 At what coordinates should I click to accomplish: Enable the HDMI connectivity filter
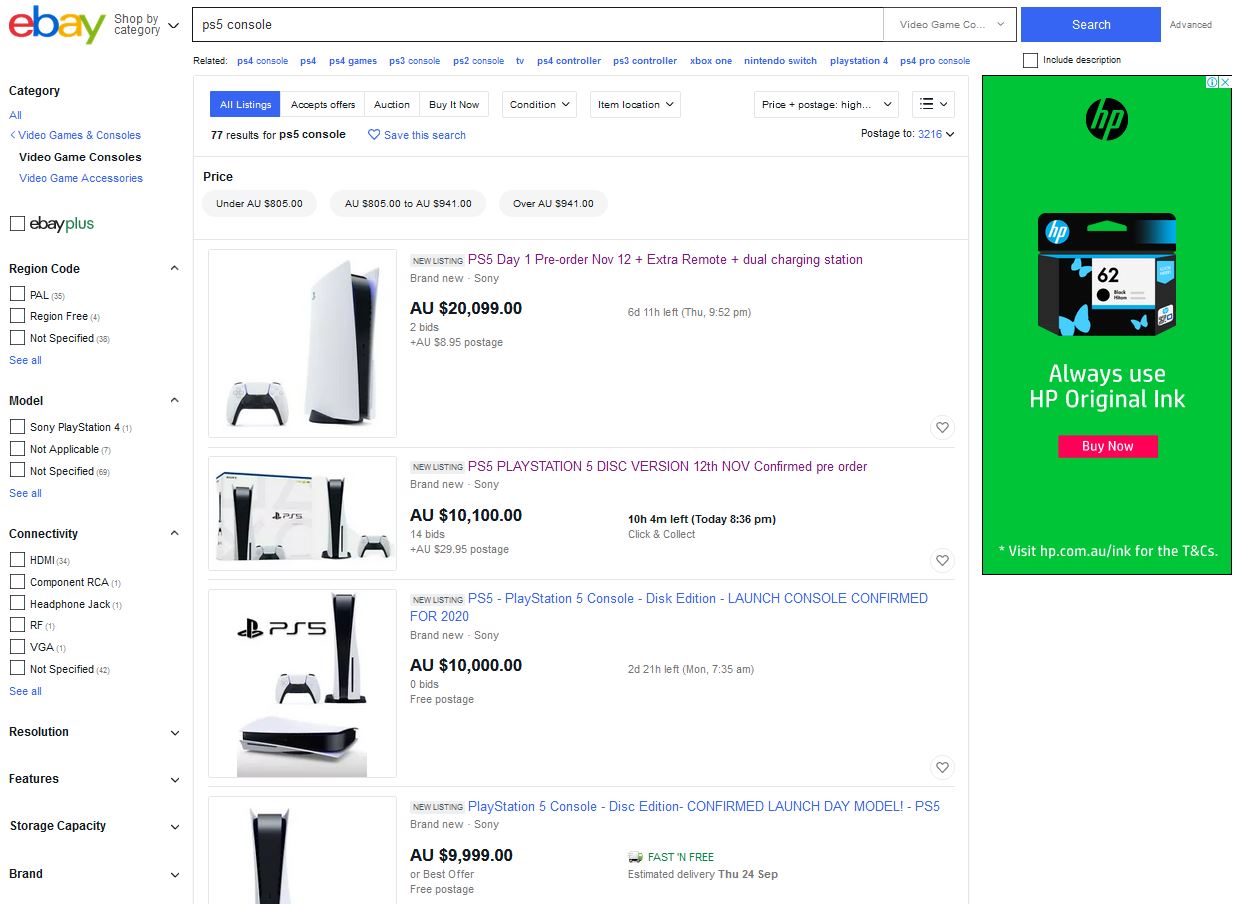pos(17,559)
